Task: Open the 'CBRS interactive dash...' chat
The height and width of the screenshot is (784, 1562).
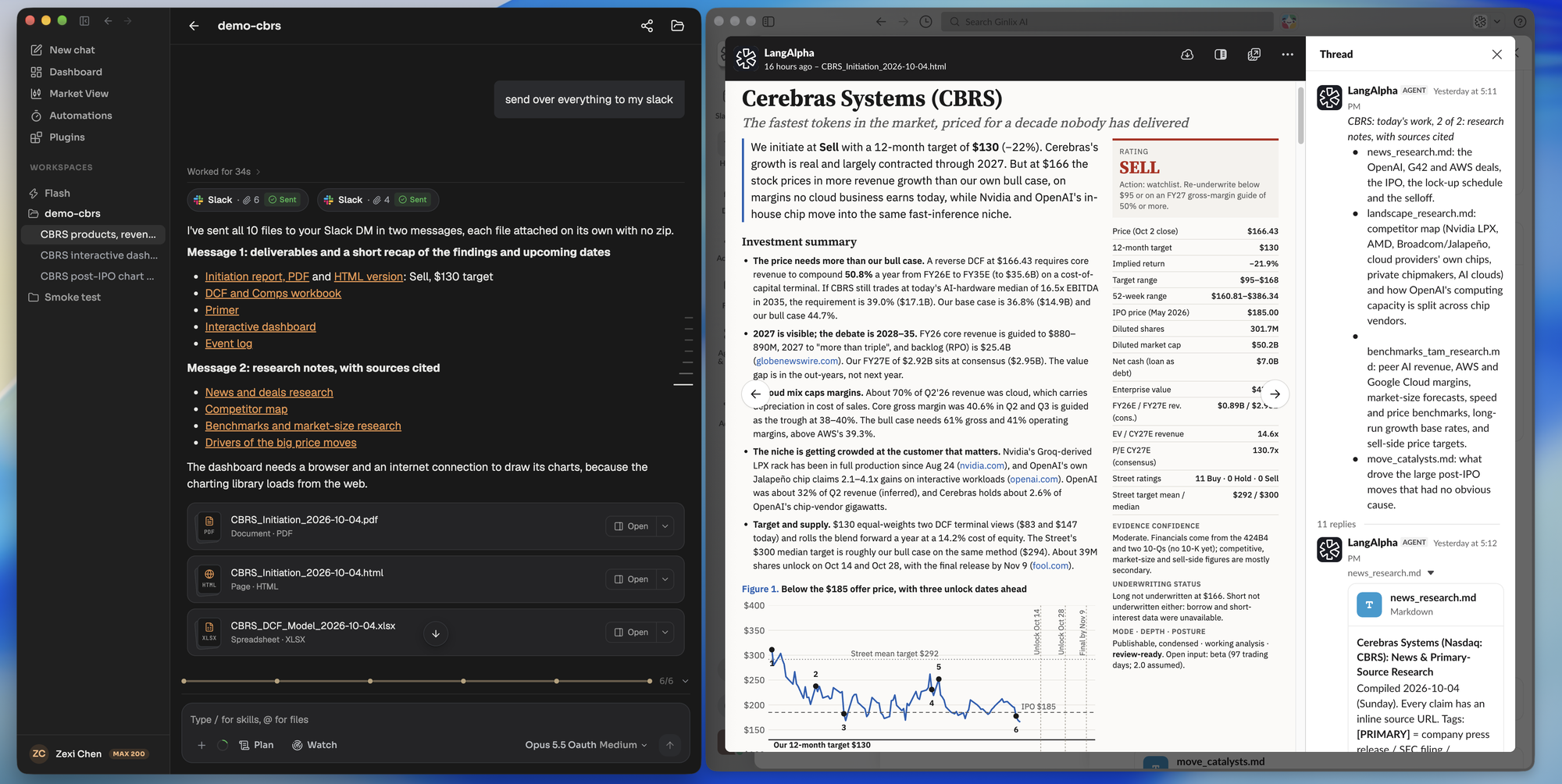Action: [x=99, y=255]
